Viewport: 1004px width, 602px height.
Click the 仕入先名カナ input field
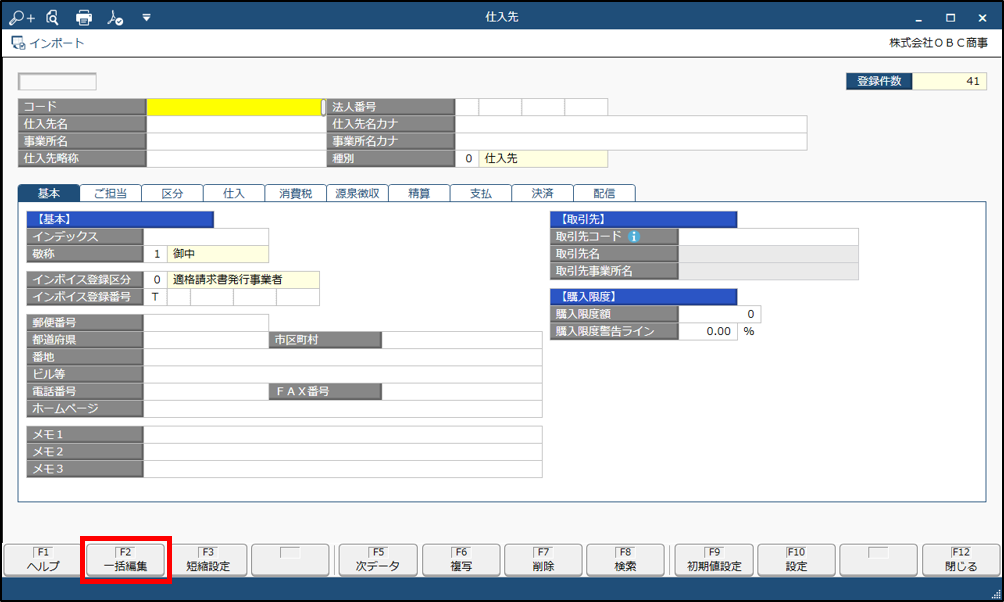(631, 124)
